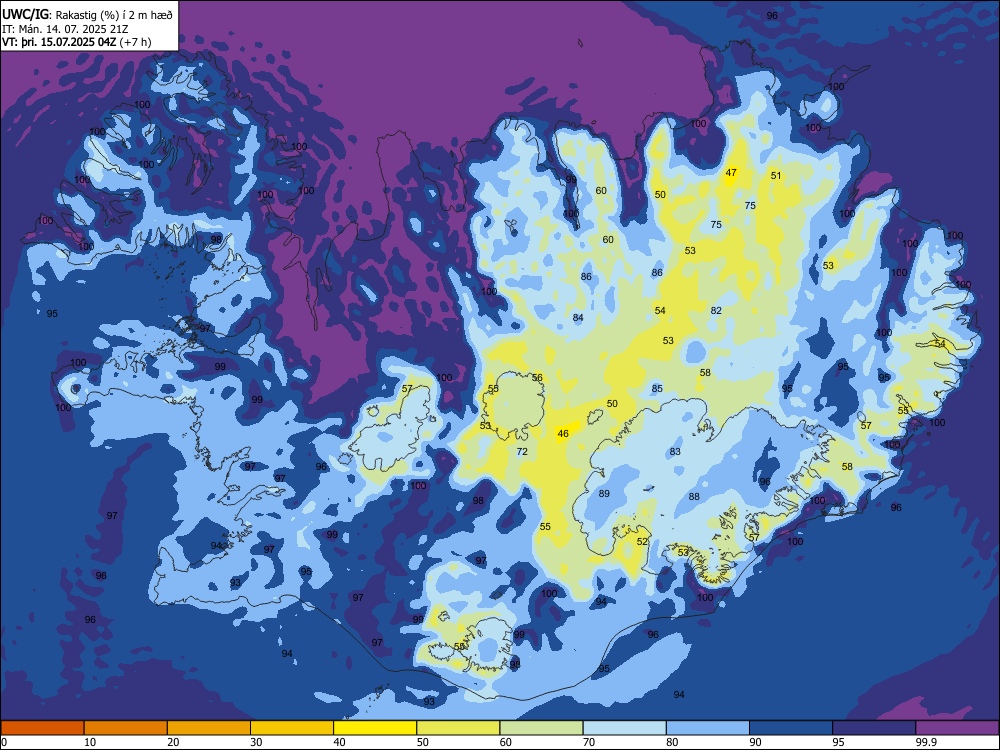
Task: Click the pale yellow 50–60 legend swatch
Action: 458,728
